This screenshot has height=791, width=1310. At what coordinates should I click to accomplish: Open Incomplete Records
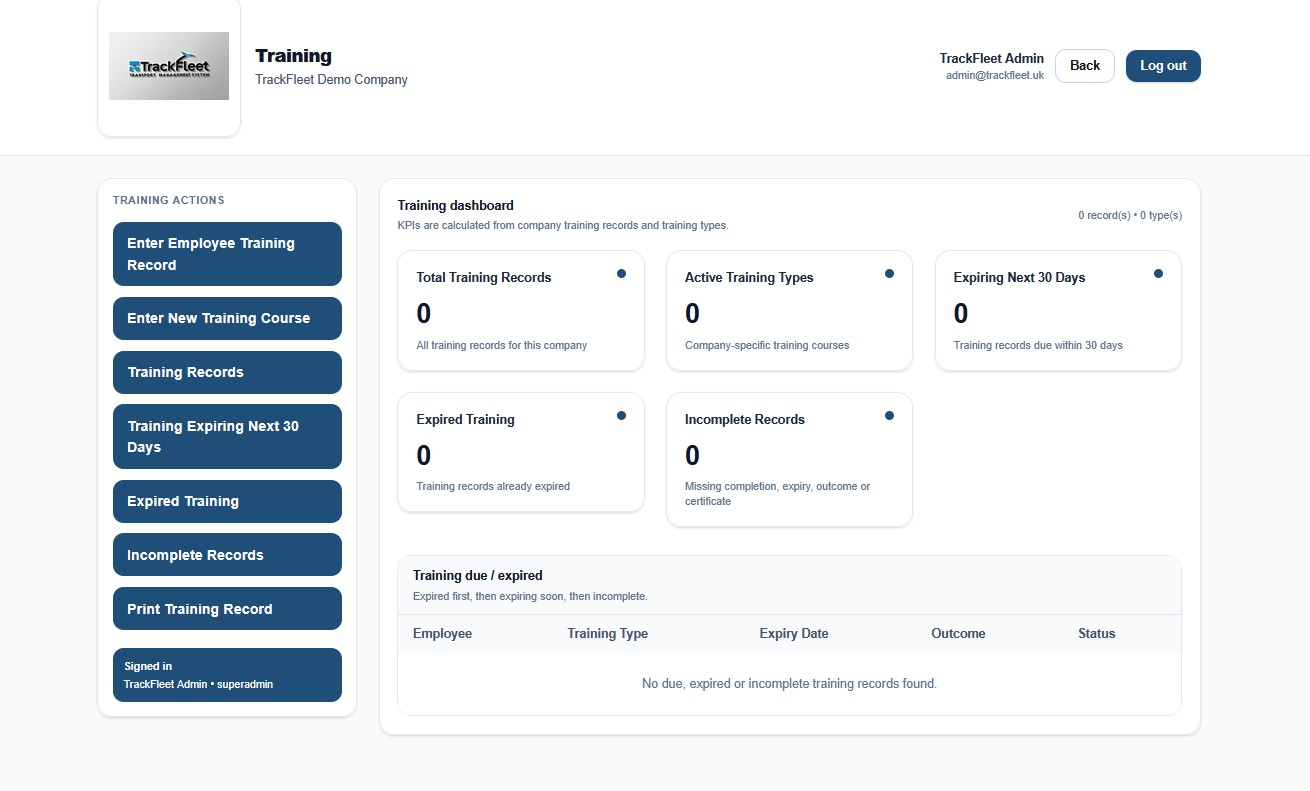coord(227,554)
